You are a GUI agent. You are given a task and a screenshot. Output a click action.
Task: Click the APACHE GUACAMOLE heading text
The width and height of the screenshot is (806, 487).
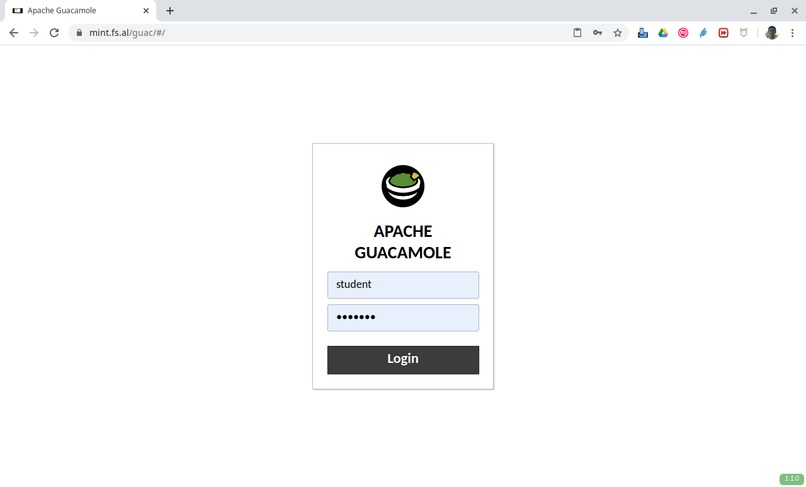[x=403, y=242]
